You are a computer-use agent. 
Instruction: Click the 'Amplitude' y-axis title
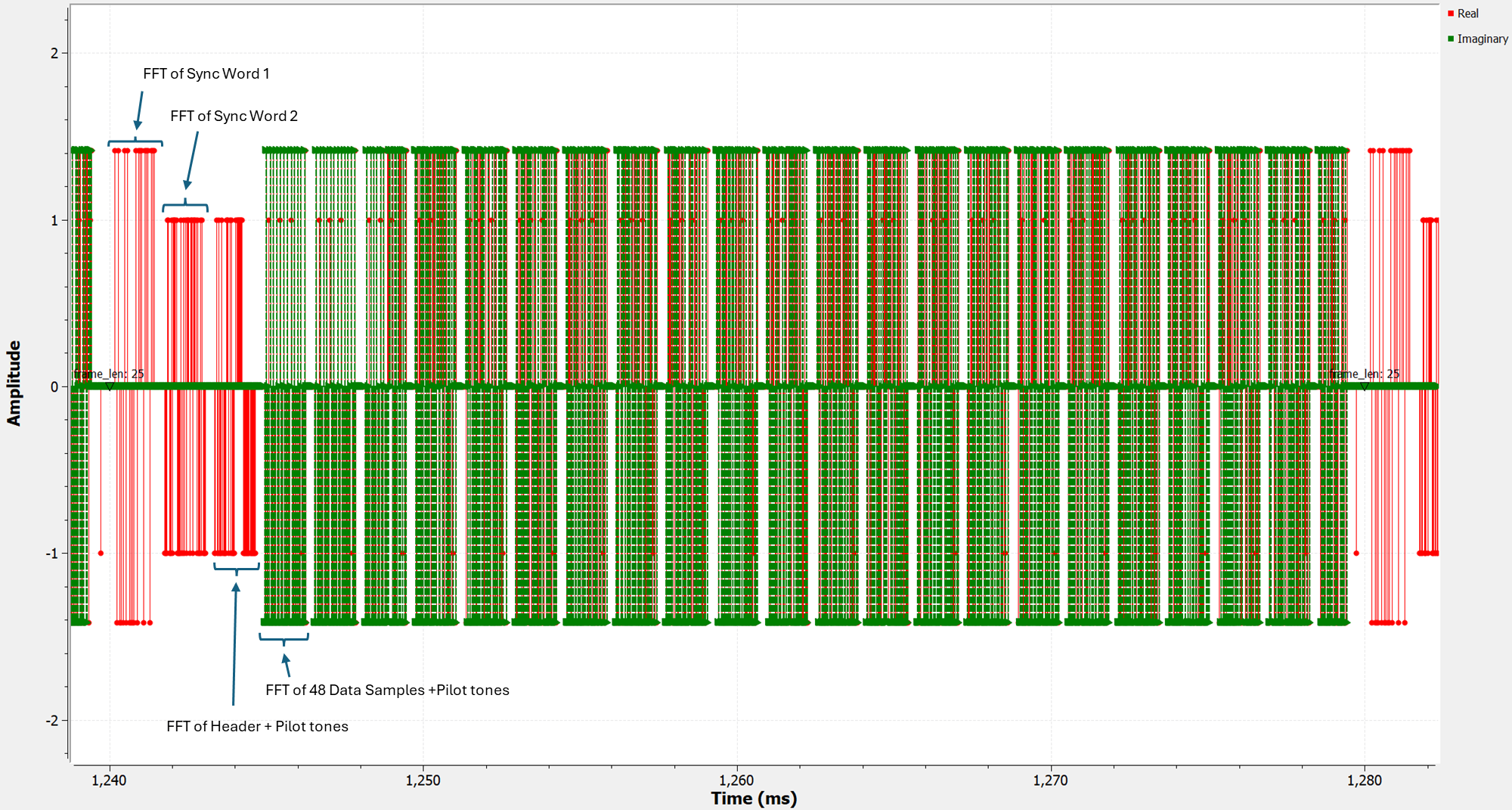coord(14,383)
